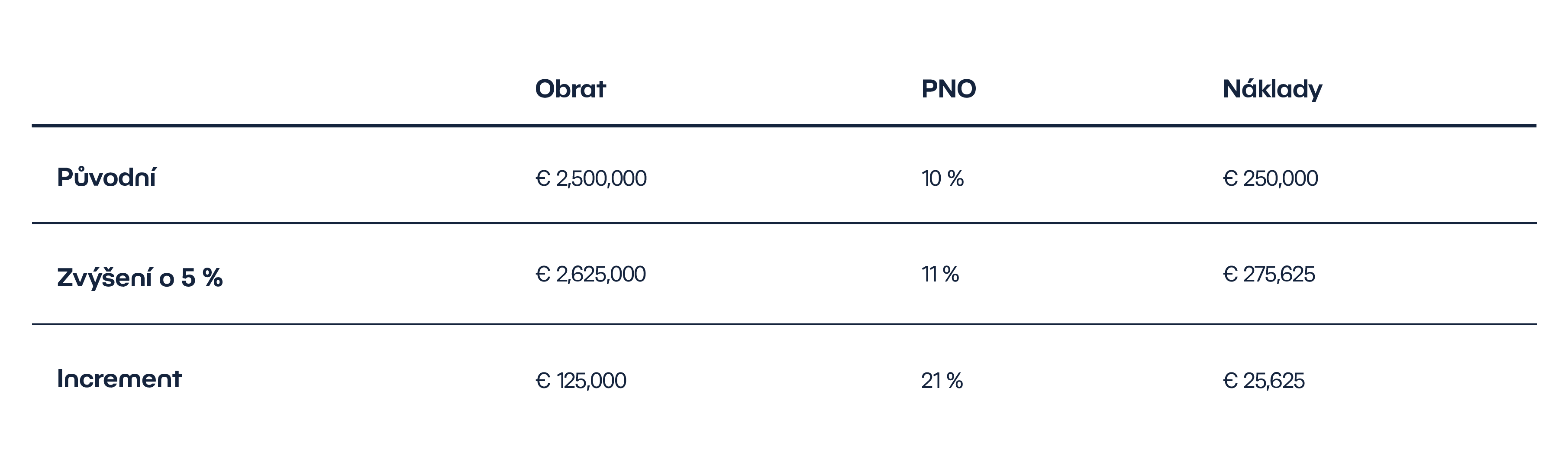Click the 21 % PNO cell

pyautogui.click(x=942, y=381)
